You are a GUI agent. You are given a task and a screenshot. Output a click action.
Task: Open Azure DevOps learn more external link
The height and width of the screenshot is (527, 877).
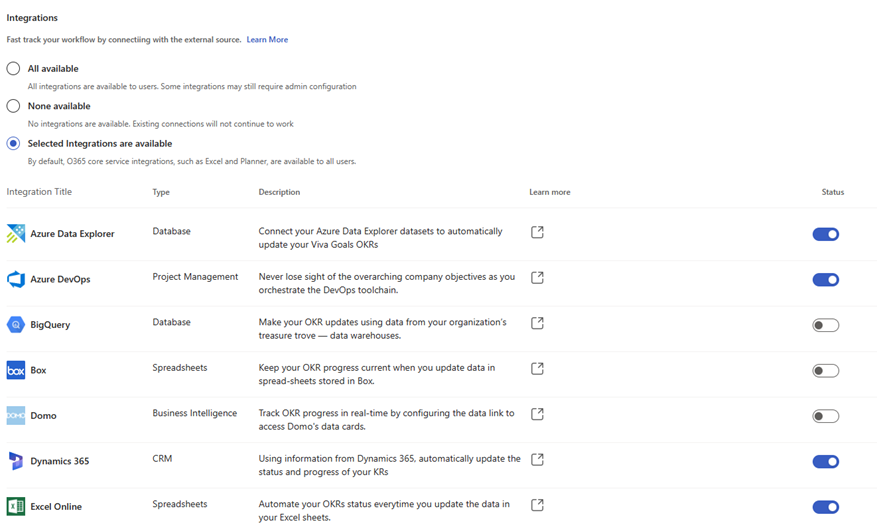tap(537, 277)
